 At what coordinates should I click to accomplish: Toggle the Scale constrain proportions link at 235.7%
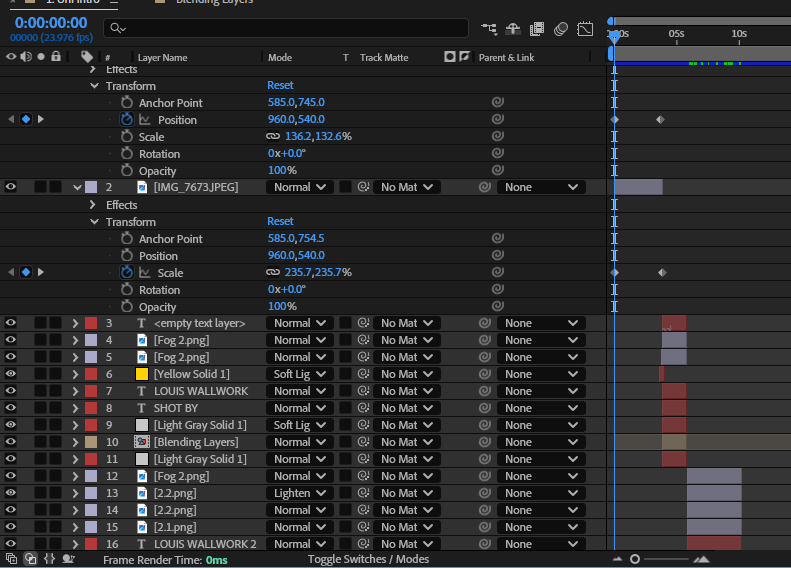click(273, 273)
